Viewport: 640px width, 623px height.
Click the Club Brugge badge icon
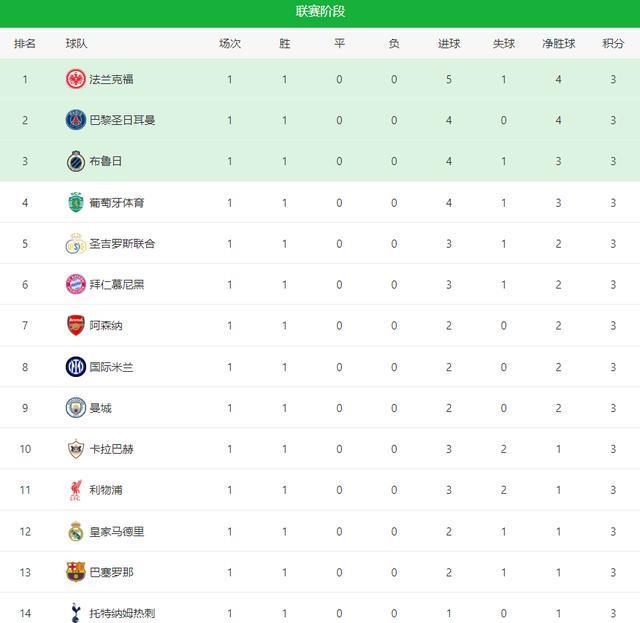tap(76, 161)
